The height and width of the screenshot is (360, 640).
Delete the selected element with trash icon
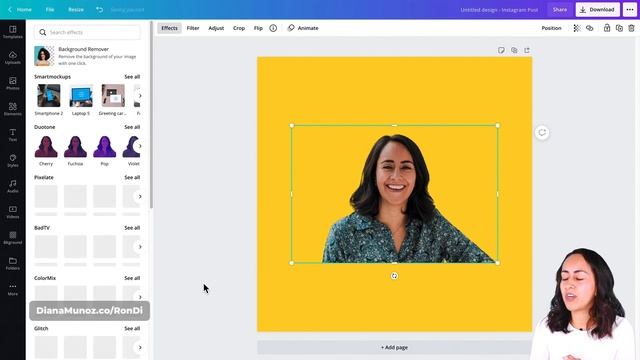click(x=631, y=28)
